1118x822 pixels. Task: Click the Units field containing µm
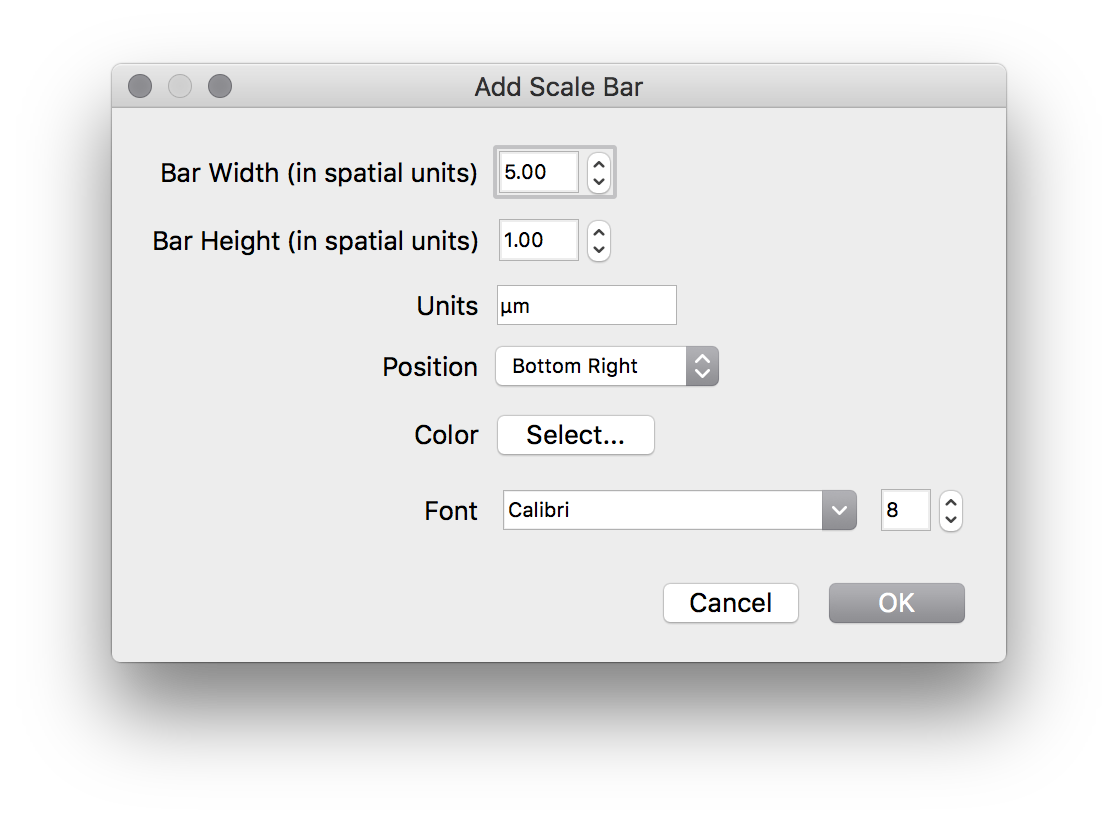click(586, 305)
